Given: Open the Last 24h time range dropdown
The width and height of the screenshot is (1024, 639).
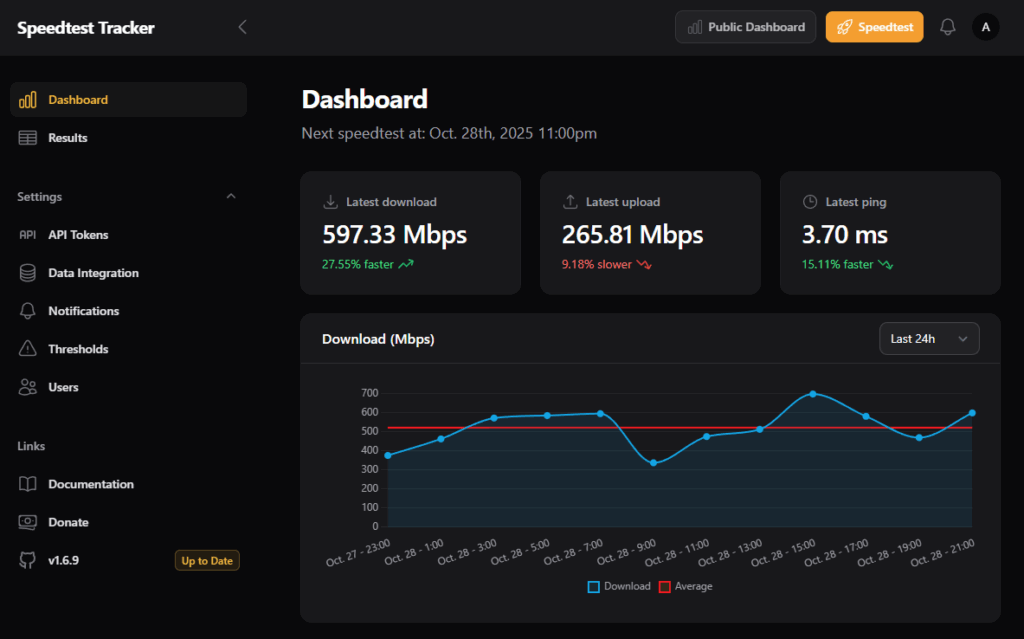Looking at the screenshot, I should tap(929, 339).
